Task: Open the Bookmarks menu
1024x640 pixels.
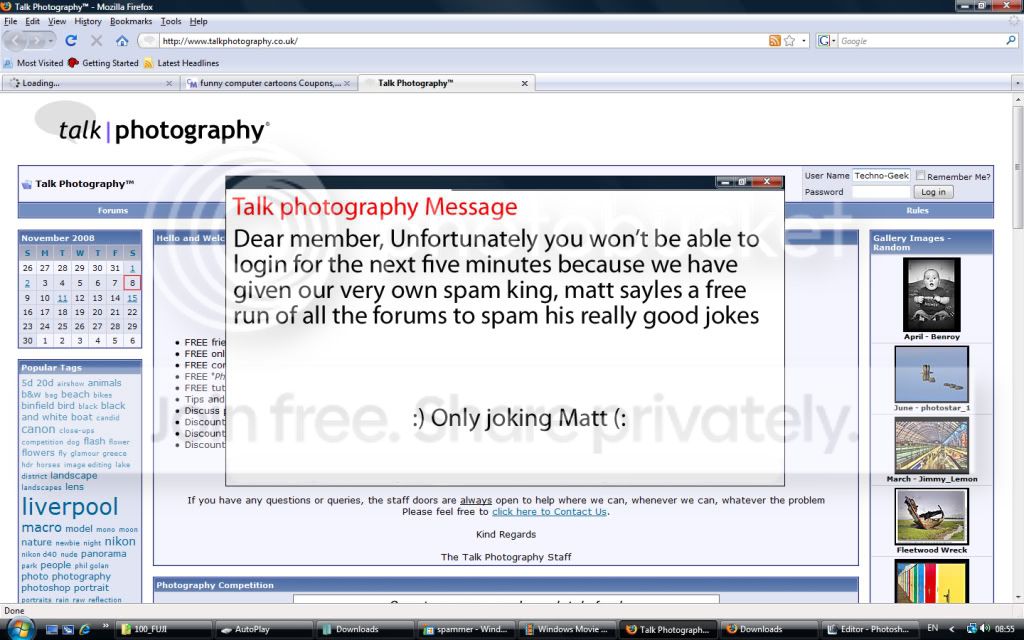Action: (131, 21)
